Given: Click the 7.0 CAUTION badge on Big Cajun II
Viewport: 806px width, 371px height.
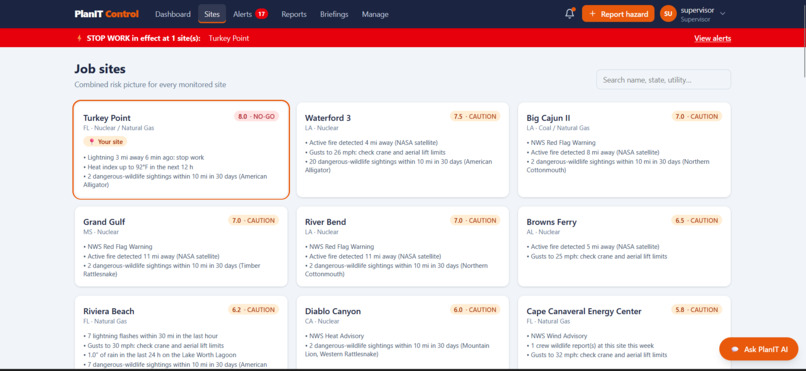Looking at the screenshot, I should click(x=697, y=116).
